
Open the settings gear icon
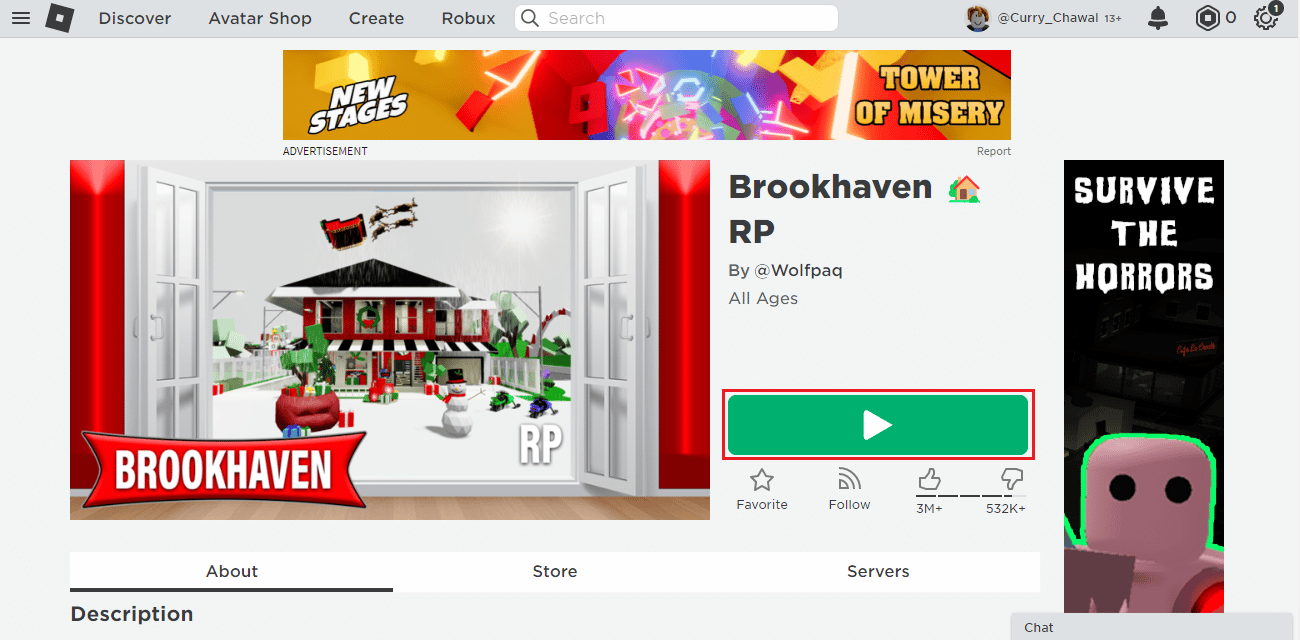point(1266,18)
